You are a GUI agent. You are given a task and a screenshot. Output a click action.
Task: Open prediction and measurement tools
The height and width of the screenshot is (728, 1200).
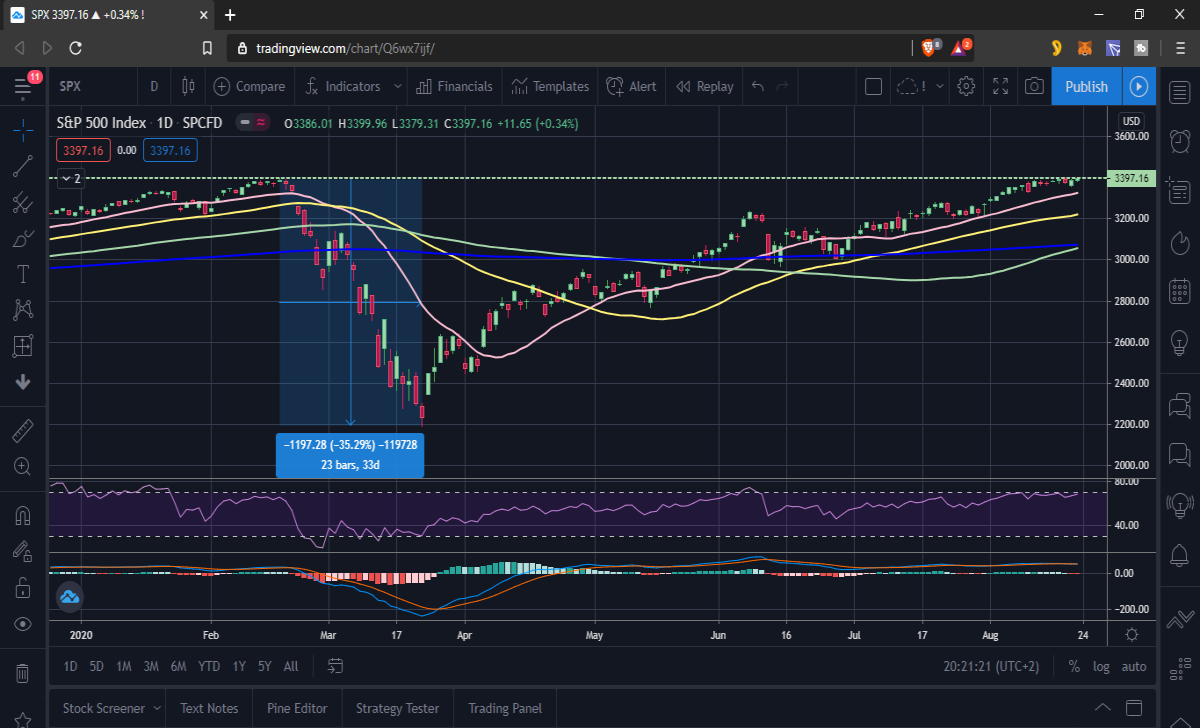23,346
